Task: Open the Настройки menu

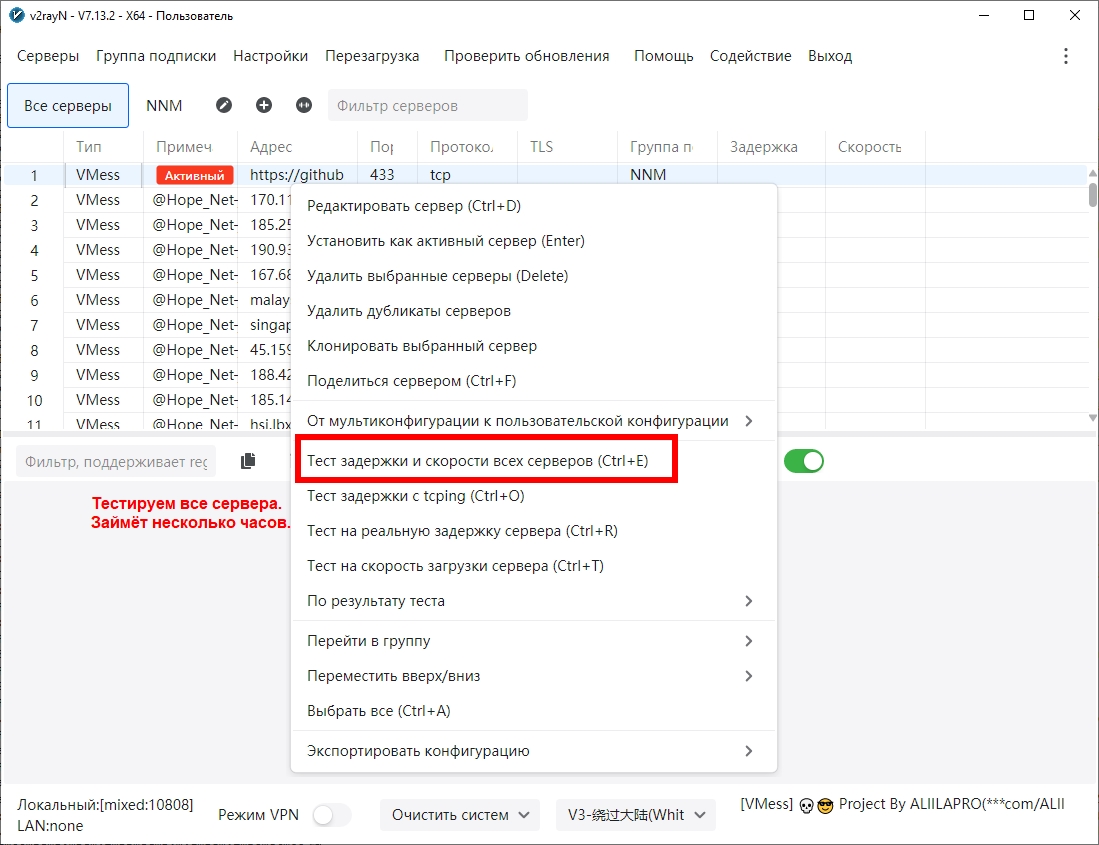Action: (271, 56)
